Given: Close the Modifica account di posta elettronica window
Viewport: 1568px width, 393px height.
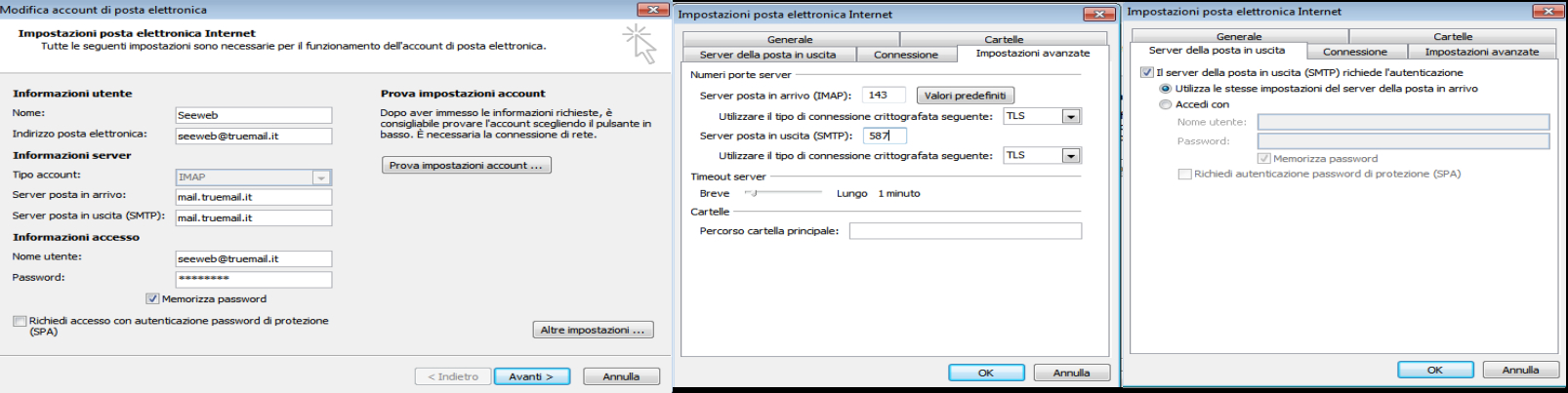Looking at the screenshot, I should pyautogui.click(x=652, y=9).
